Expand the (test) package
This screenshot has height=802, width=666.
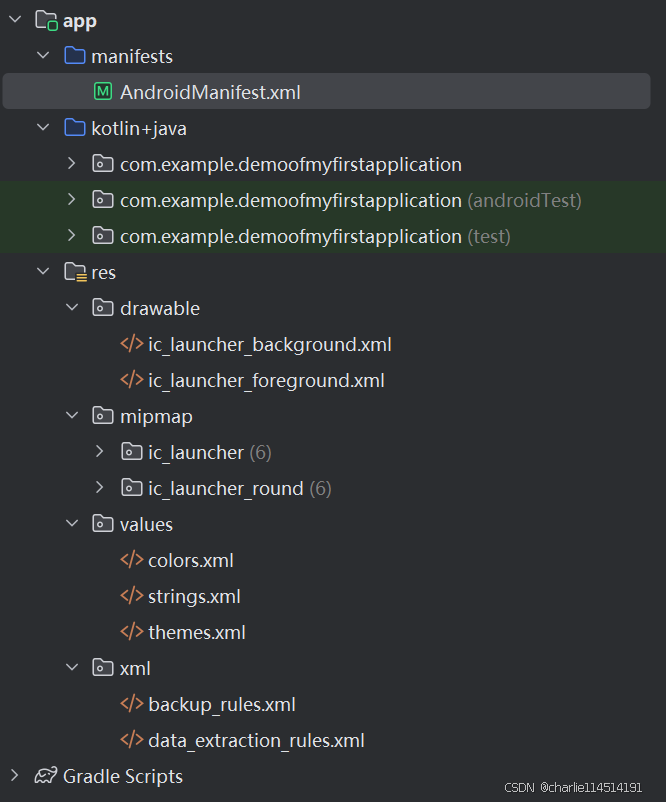click(72, 236)
